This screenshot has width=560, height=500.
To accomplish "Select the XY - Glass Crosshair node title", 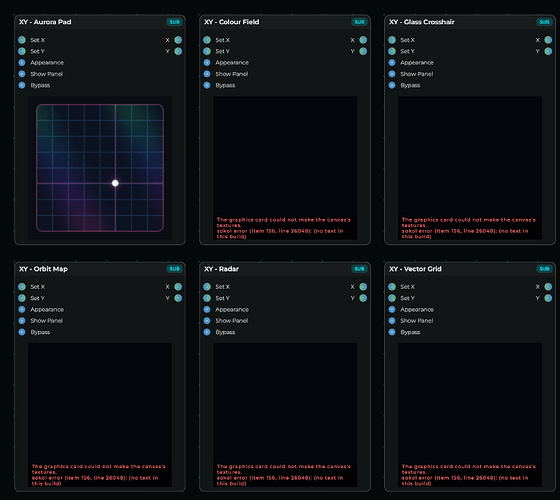I will tap(422, 22).
